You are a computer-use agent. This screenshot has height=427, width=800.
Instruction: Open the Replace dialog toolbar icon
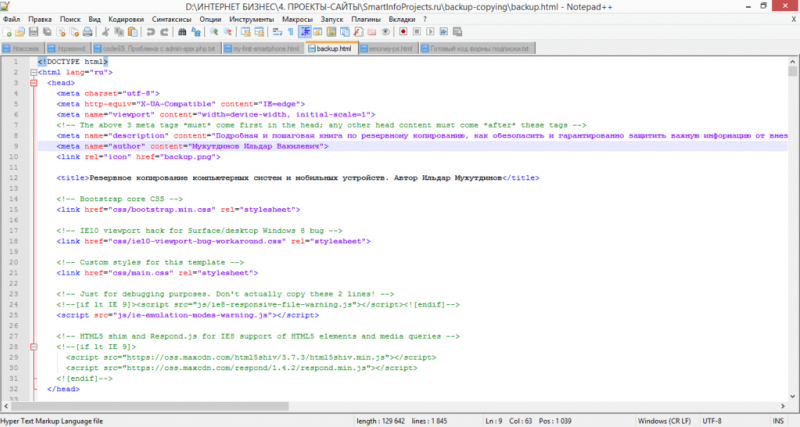coord(196,32)
